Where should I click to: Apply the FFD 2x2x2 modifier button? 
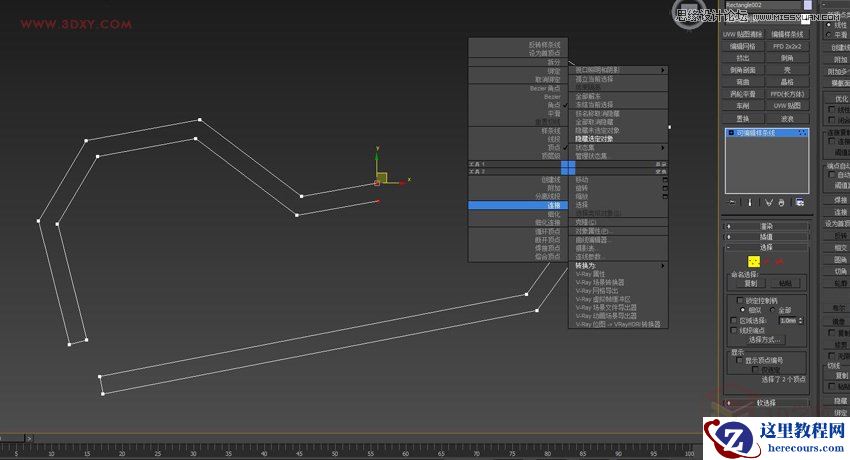point(787,46)
